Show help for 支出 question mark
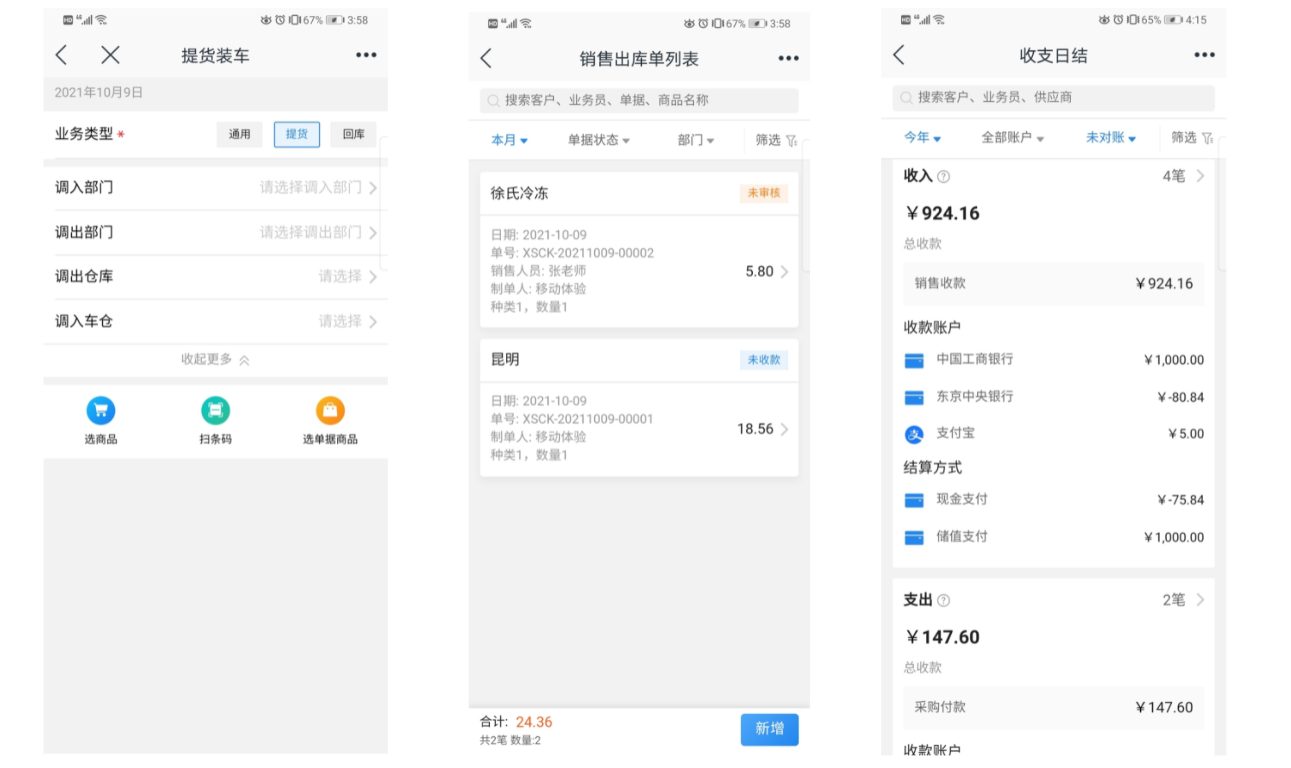 943,601
